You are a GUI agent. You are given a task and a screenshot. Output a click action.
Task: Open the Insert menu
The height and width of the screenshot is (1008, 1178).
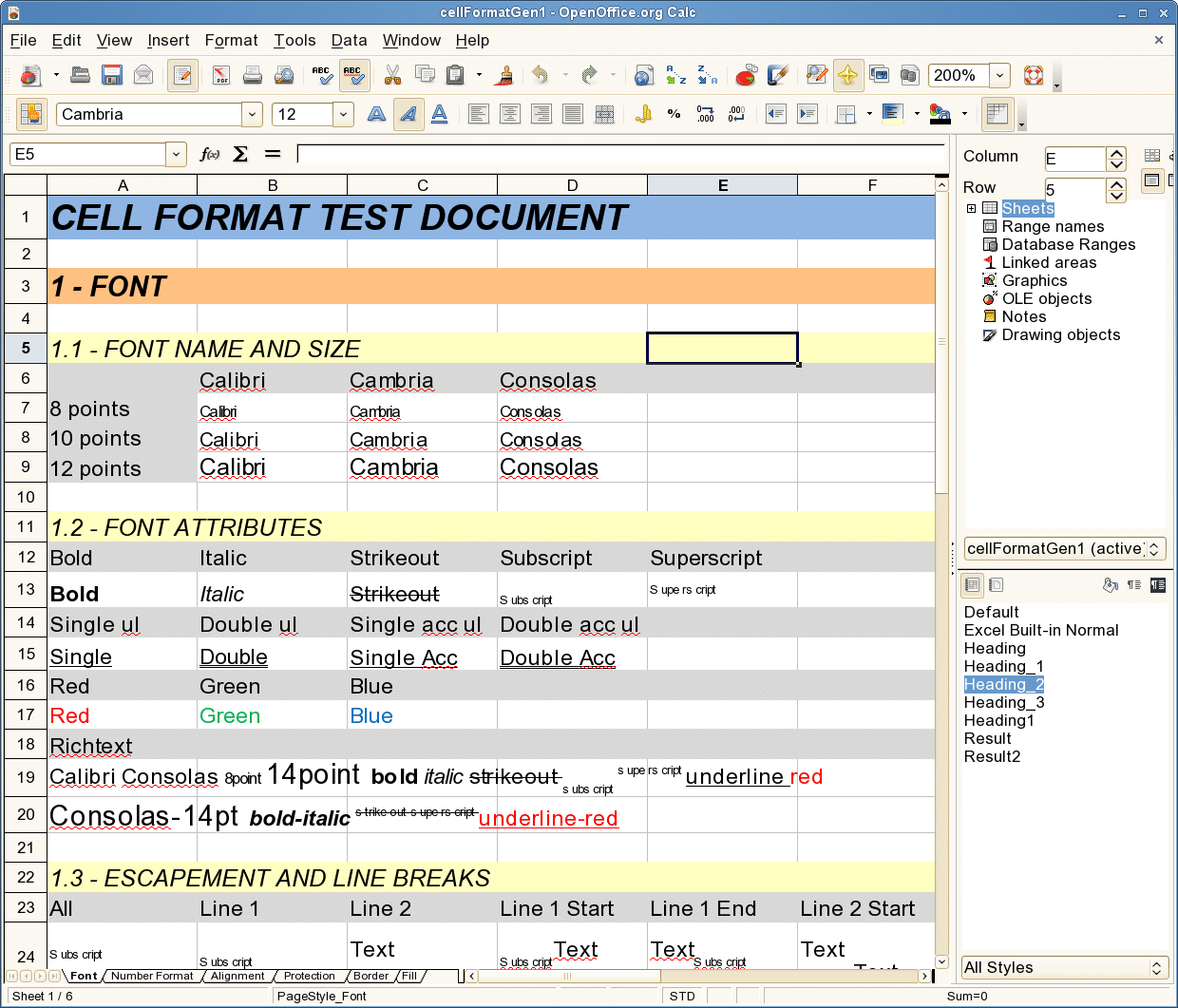[168, 40]
